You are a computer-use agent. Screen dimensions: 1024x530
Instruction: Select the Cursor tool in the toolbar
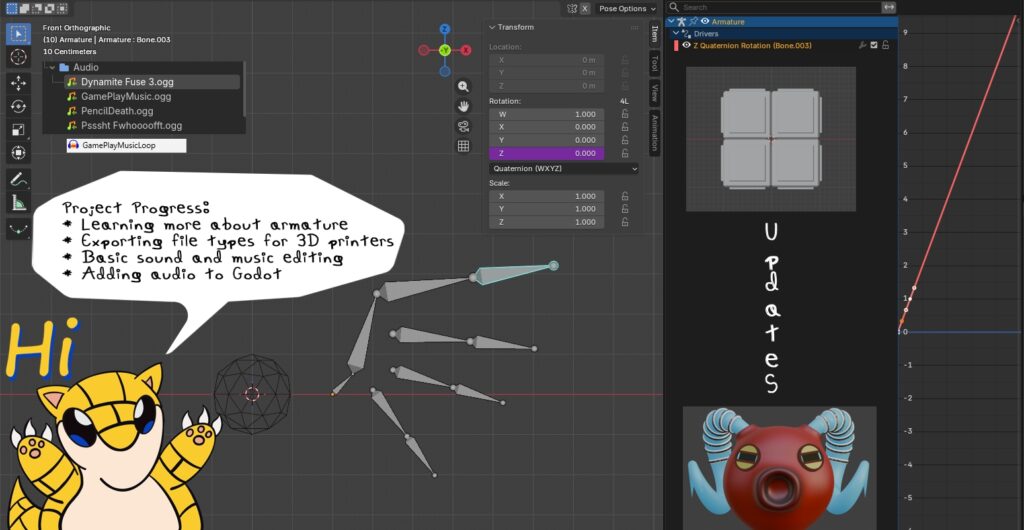(18, 57)
